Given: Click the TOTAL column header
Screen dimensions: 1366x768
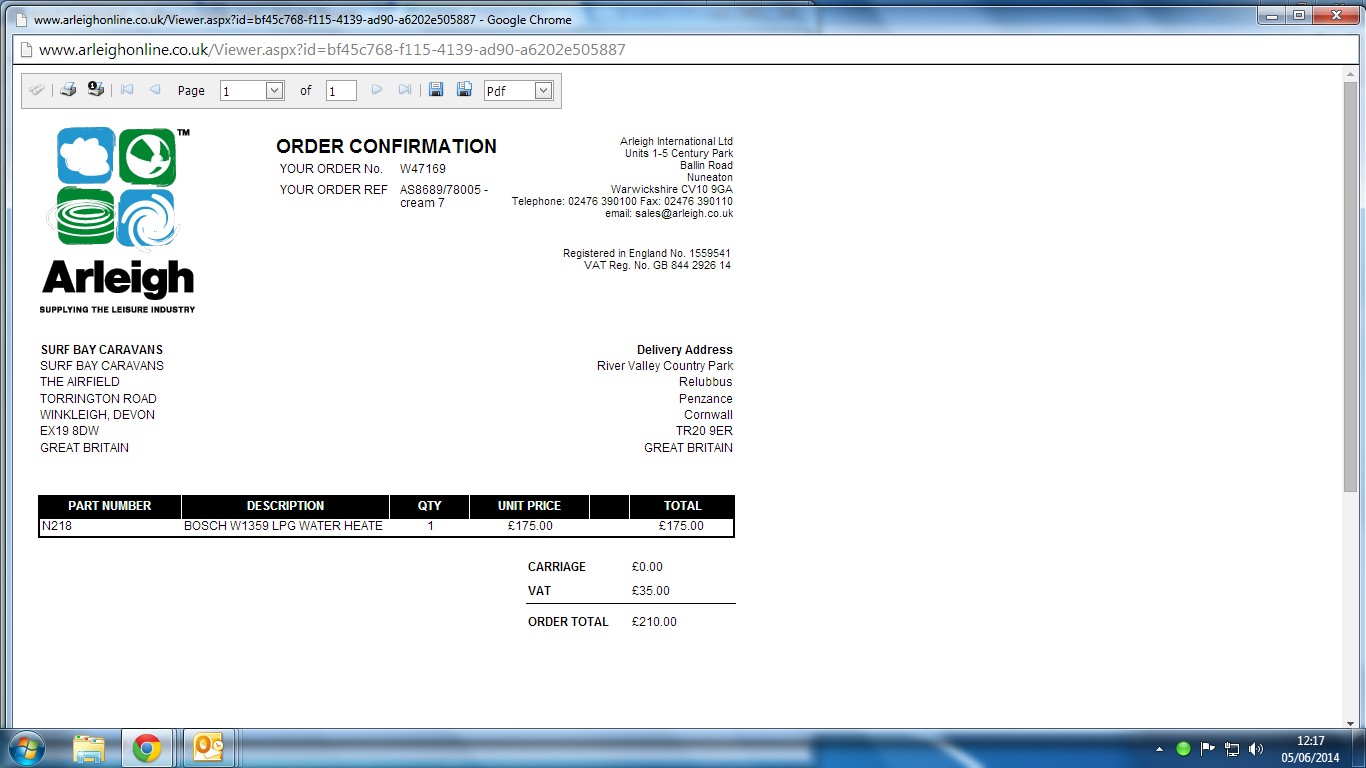Looking at the screenshot, I should (683, 506).
